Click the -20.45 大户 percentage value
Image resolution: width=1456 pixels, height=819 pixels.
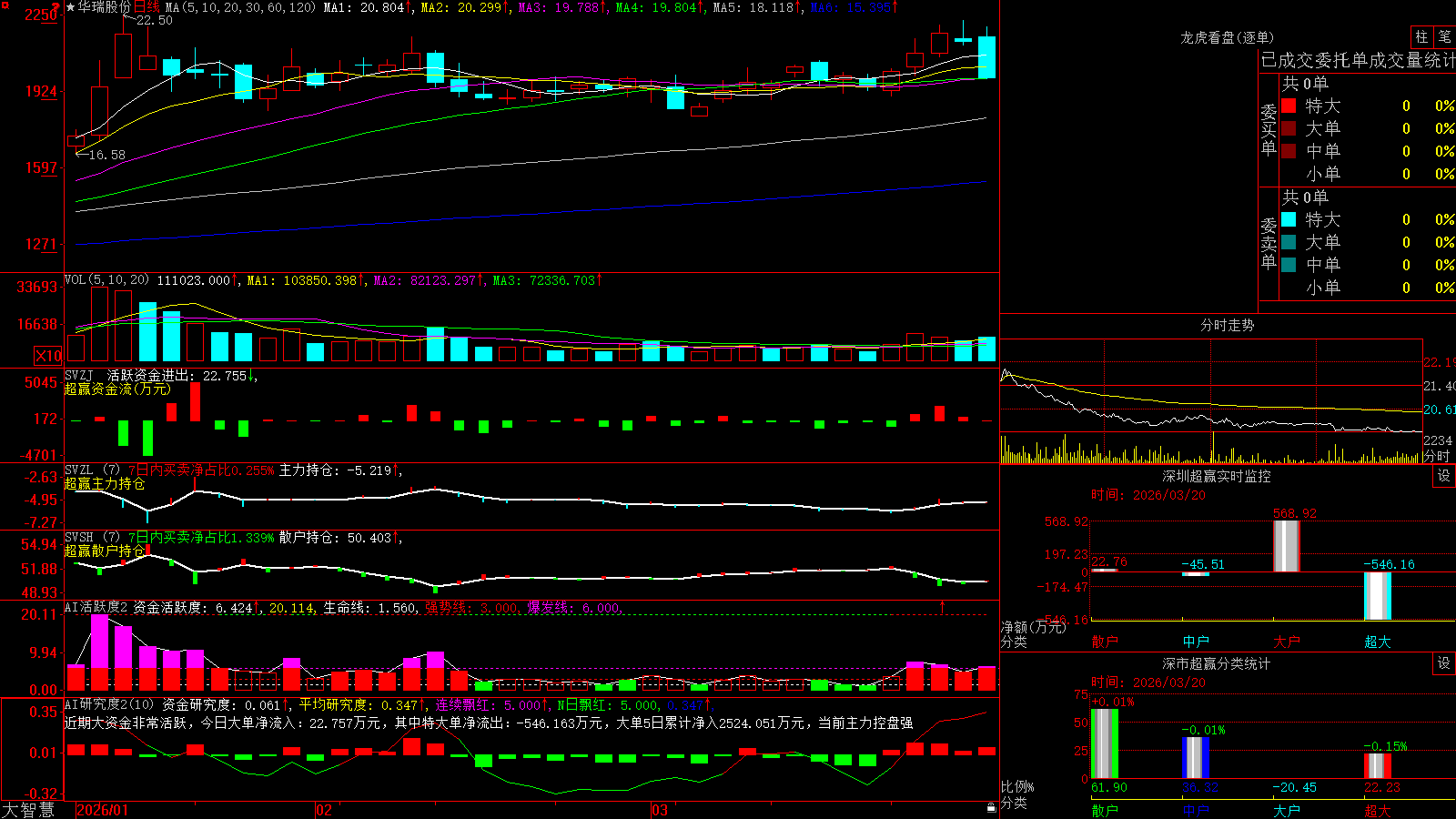1294,787
